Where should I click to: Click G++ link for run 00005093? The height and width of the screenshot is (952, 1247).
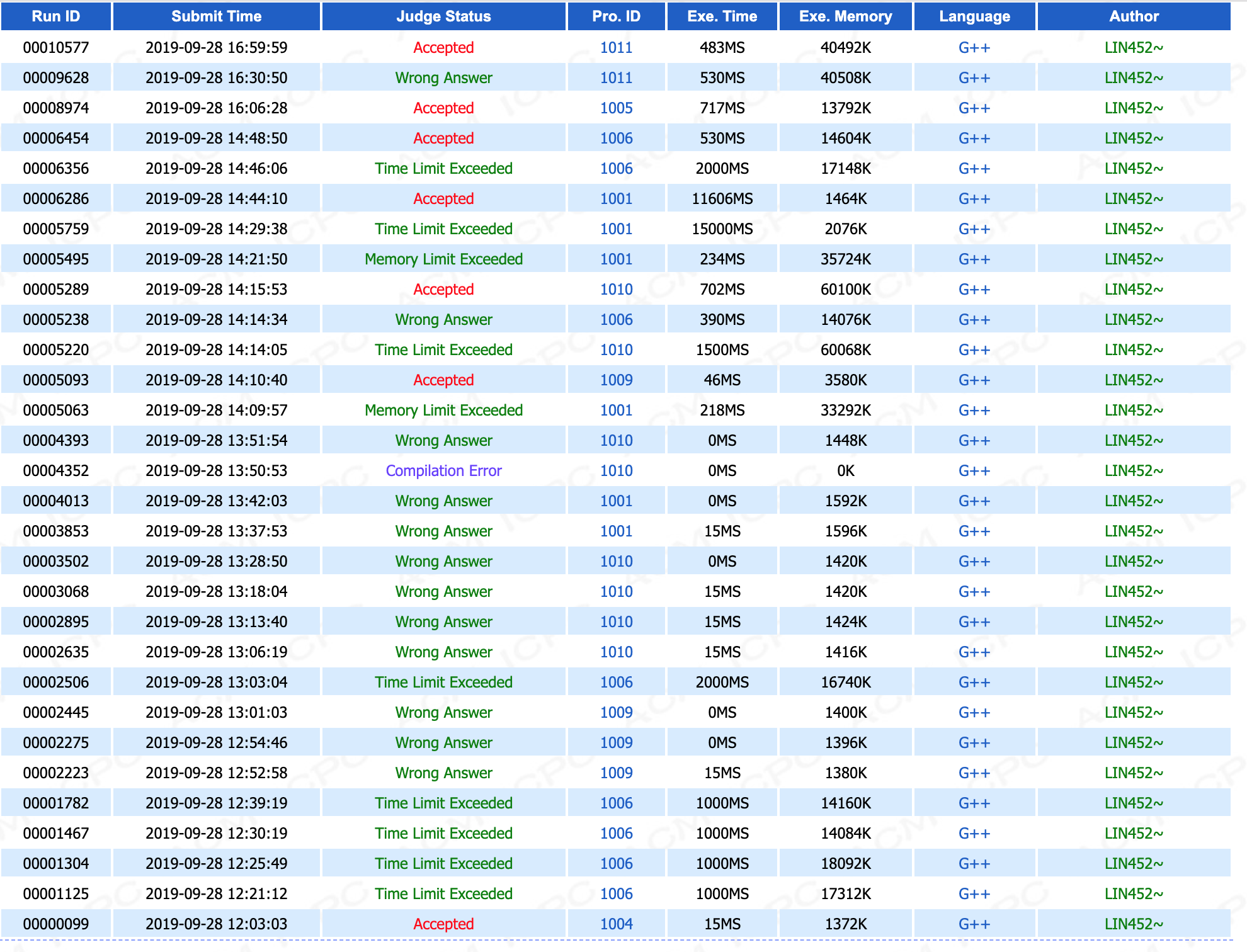tap(974, 380)
